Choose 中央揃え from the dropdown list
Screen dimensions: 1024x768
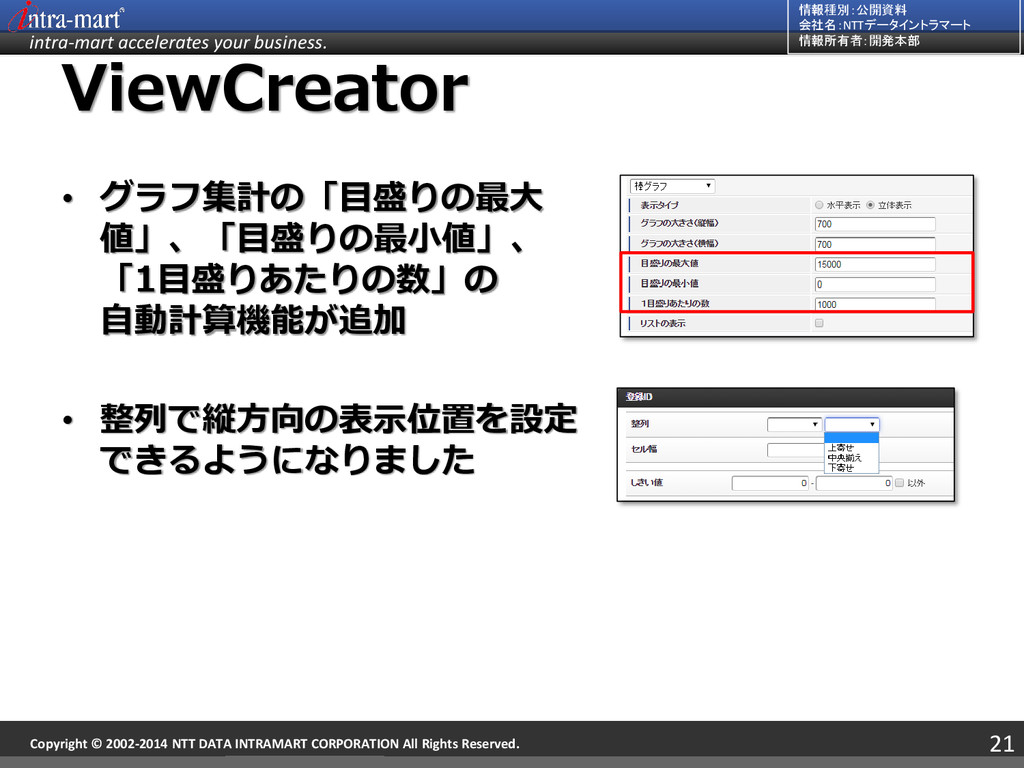(844, 458)
